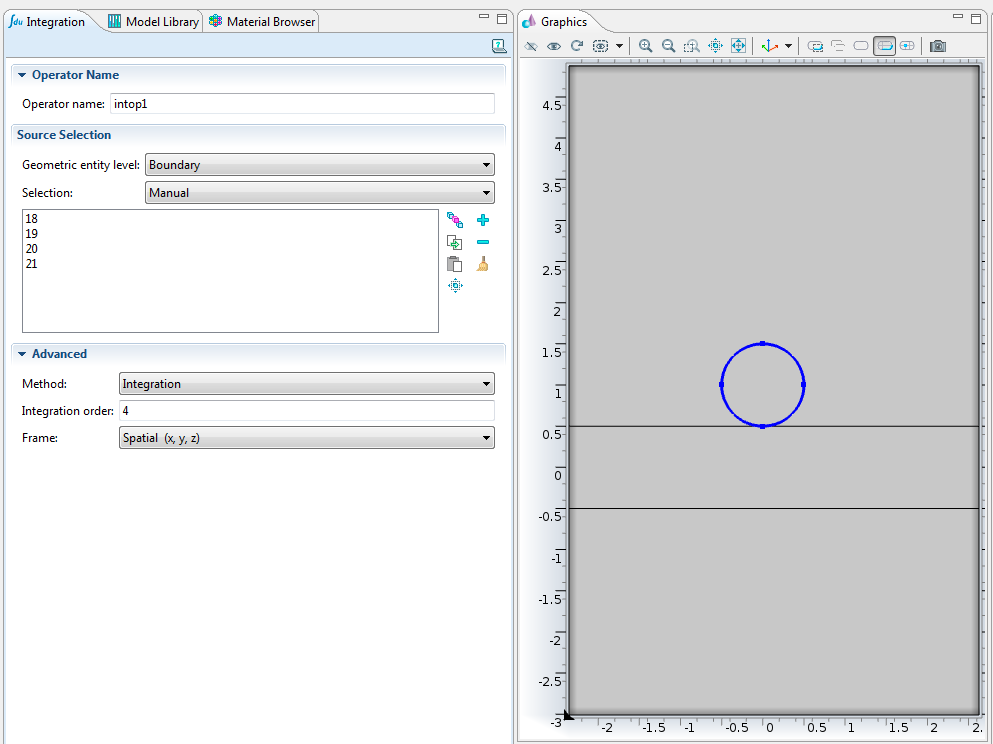993x744 pixels.
Task: Open the Frame dropdown showing Spatial
Action: click(x=306, y=438)
